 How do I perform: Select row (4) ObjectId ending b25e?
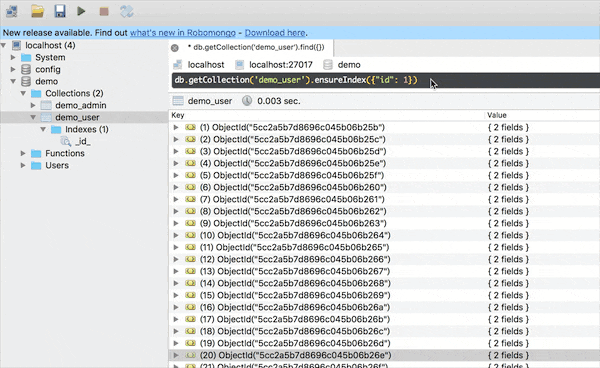(293, 163)
